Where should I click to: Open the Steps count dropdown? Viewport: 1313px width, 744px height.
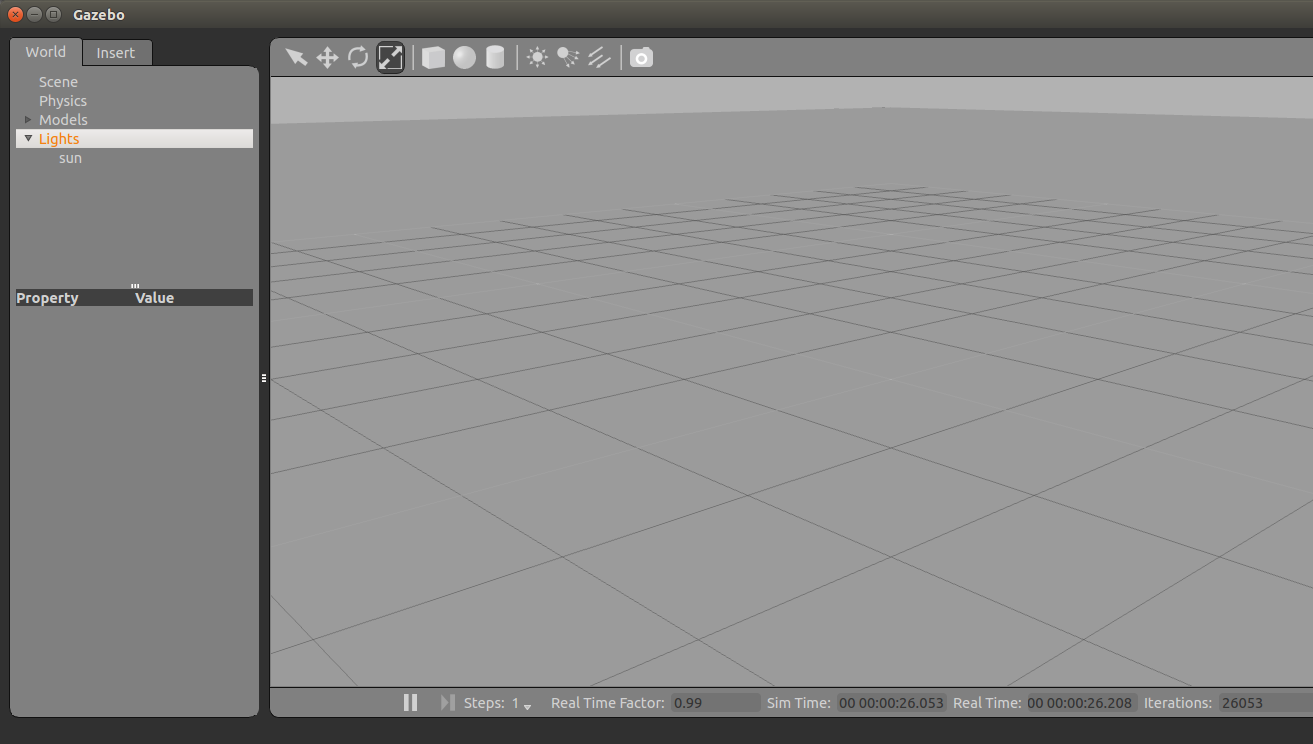(527, 705)
